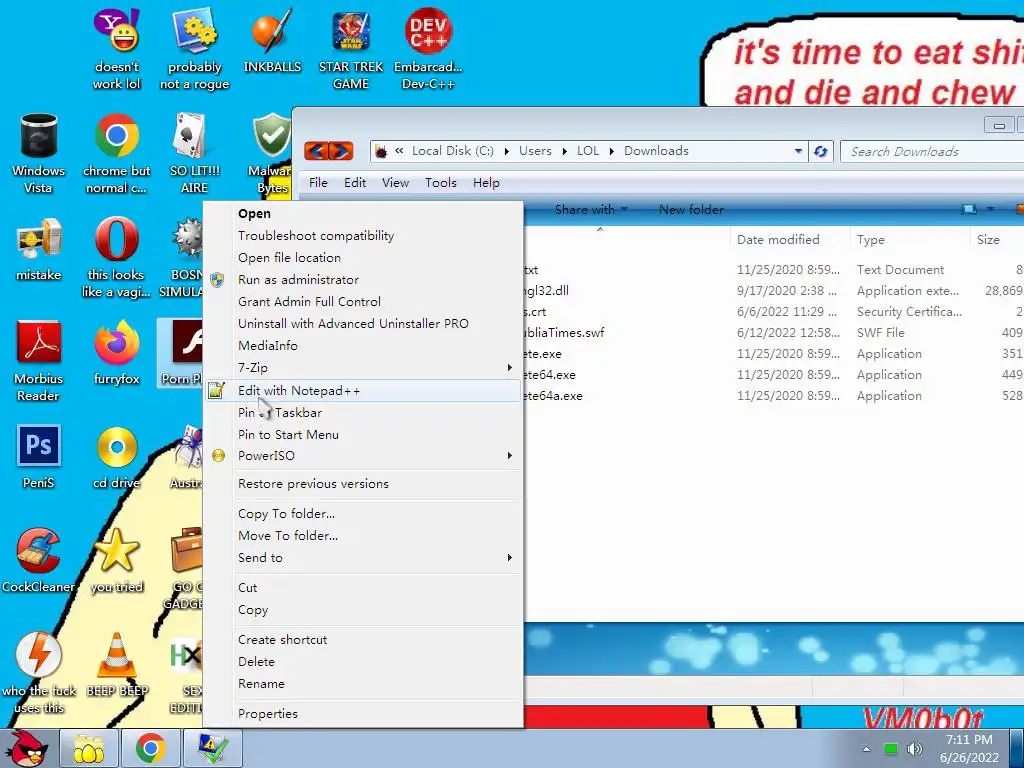Choose Copy To folder...
This screenshot has width=1024, height=768.
tap(287, 513)
